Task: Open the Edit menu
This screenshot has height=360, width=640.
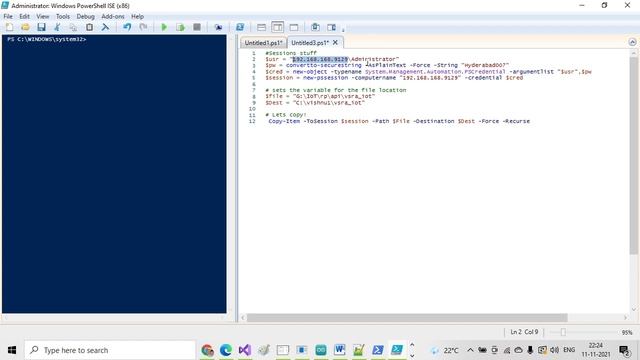Action: (x=24, y=16)
